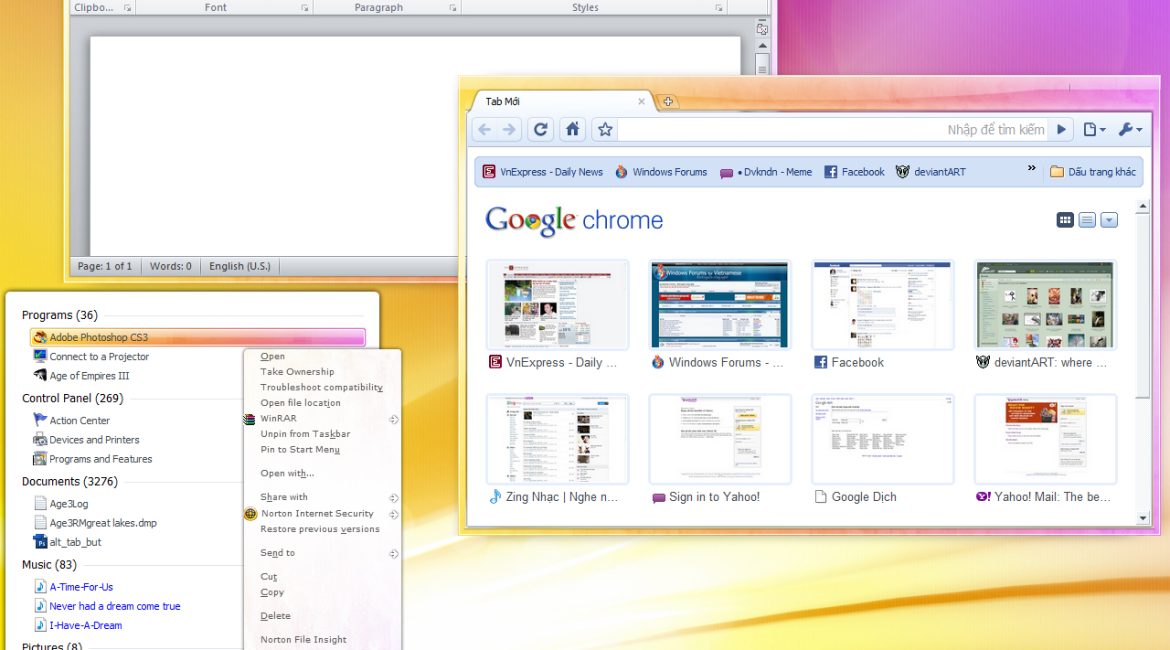Launch Age of Empires III
The width and height of the screenshot is (1170, 650).
click(x=81, y=376)
